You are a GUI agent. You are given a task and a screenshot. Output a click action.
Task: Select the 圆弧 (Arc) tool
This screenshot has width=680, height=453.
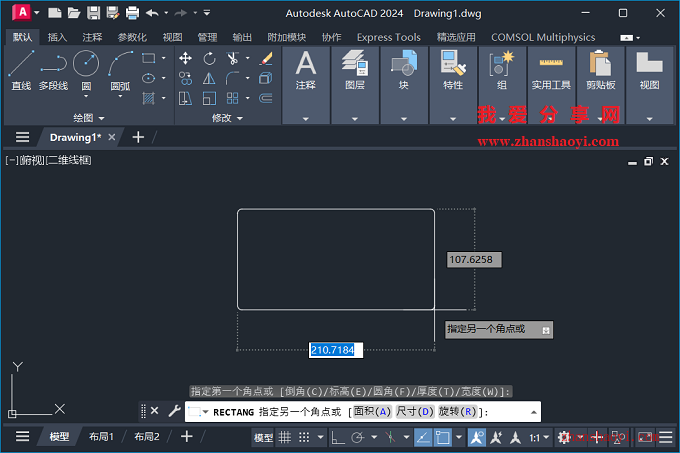click(x=120, y=69)
